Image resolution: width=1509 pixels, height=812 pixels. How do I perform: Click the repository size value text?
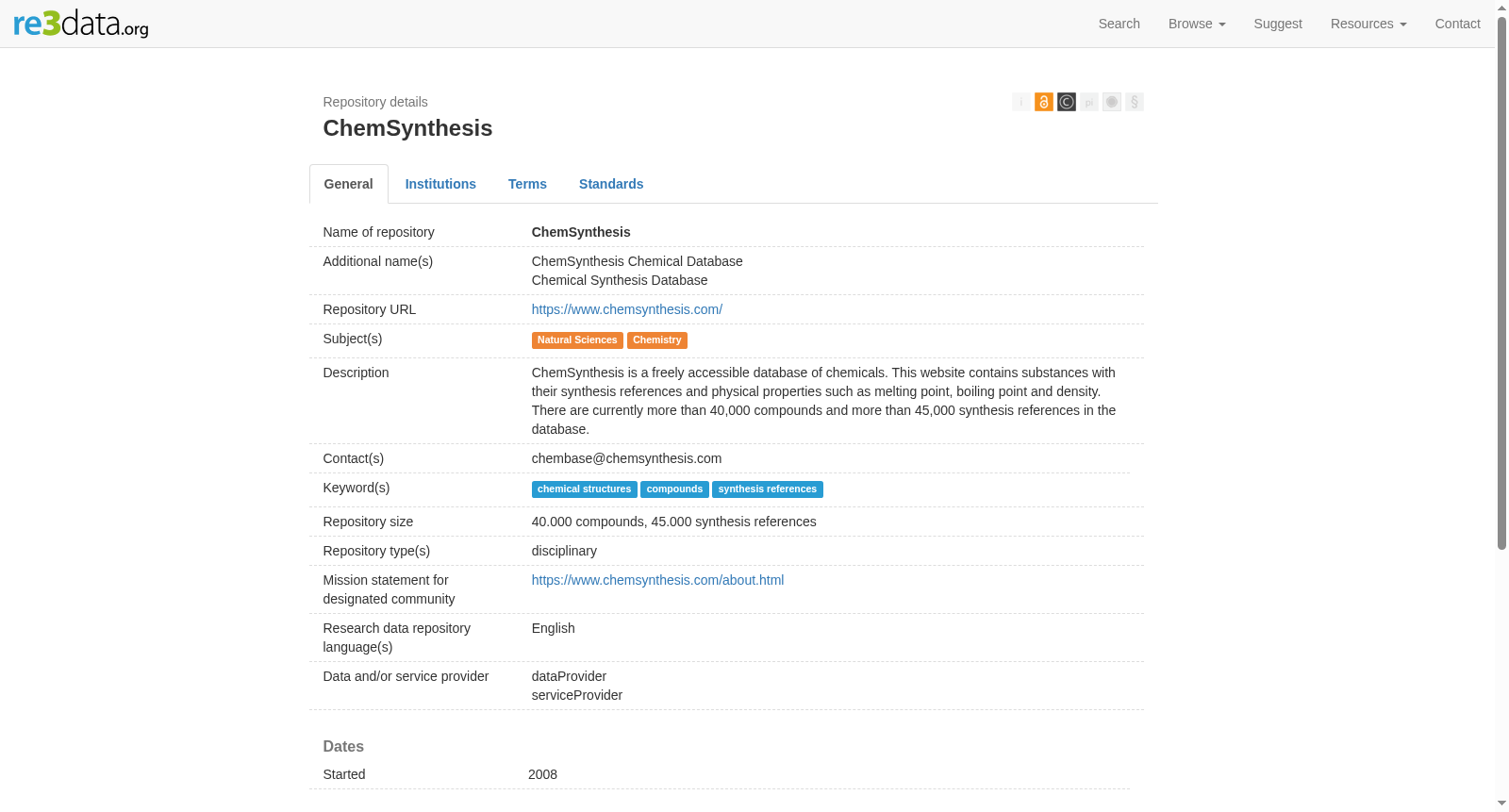click(673, 522)
